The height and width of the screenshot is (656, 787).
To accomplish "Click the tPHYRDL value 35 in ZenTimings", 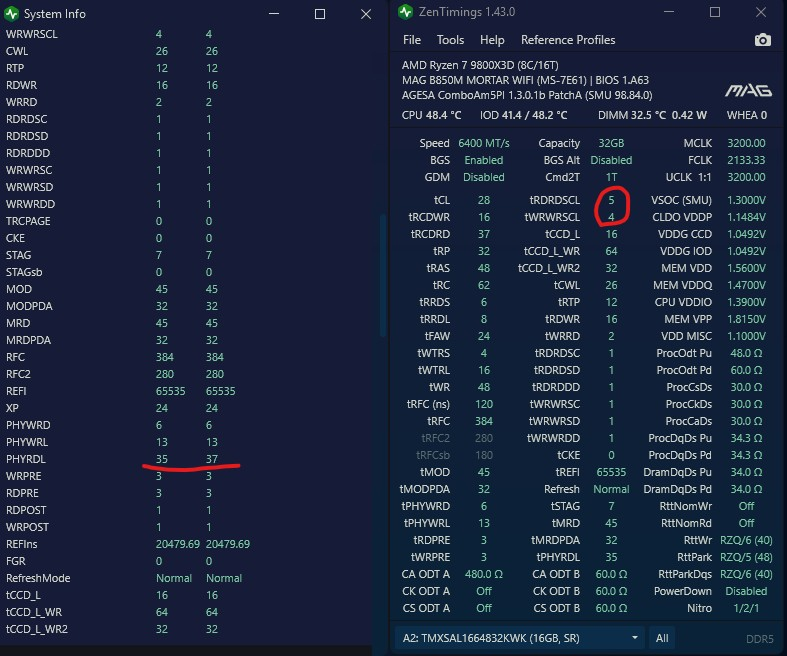I will [611, 557].
